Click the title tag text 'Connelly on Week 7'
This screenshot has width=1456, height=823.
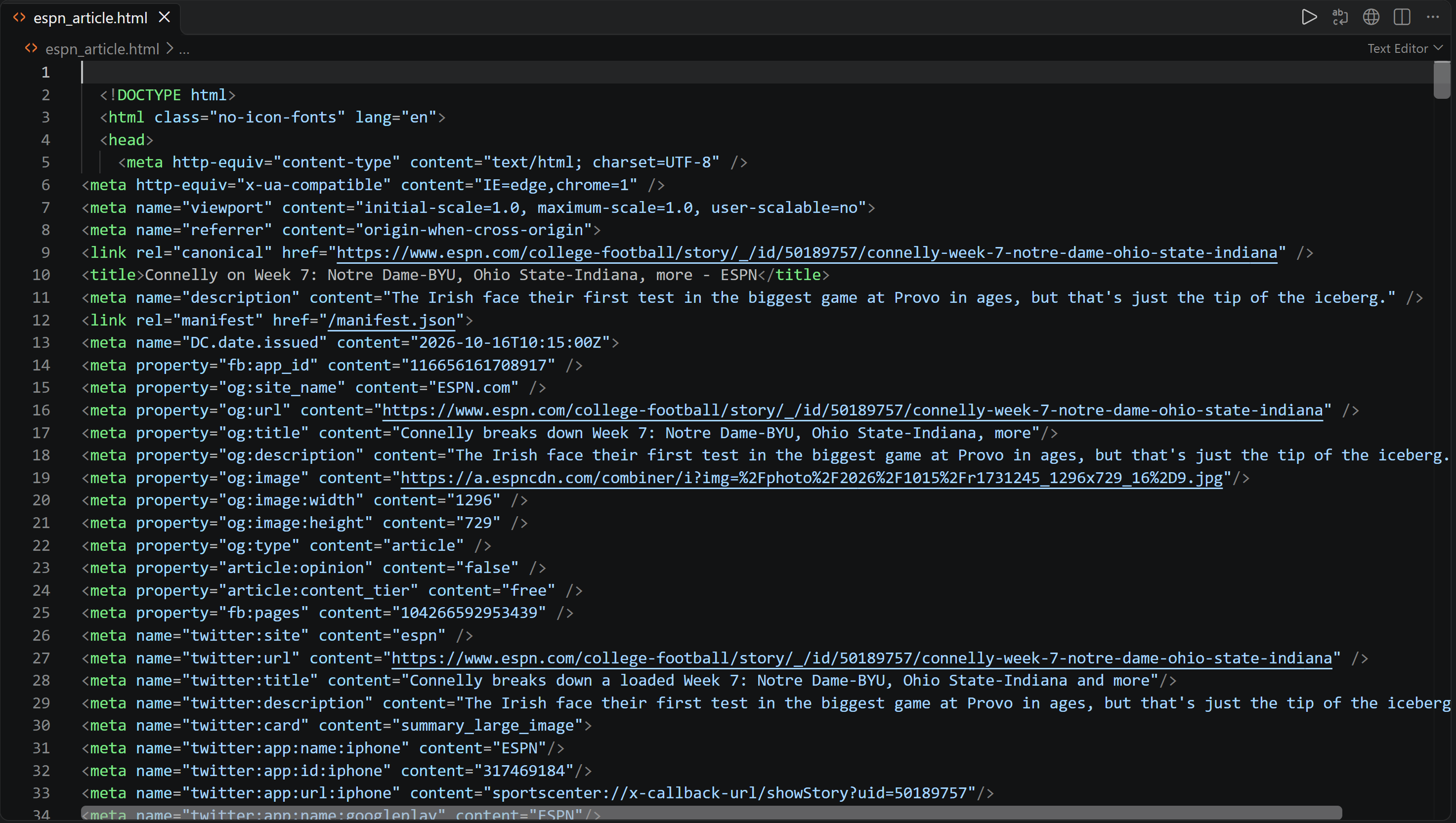[227, 275]
